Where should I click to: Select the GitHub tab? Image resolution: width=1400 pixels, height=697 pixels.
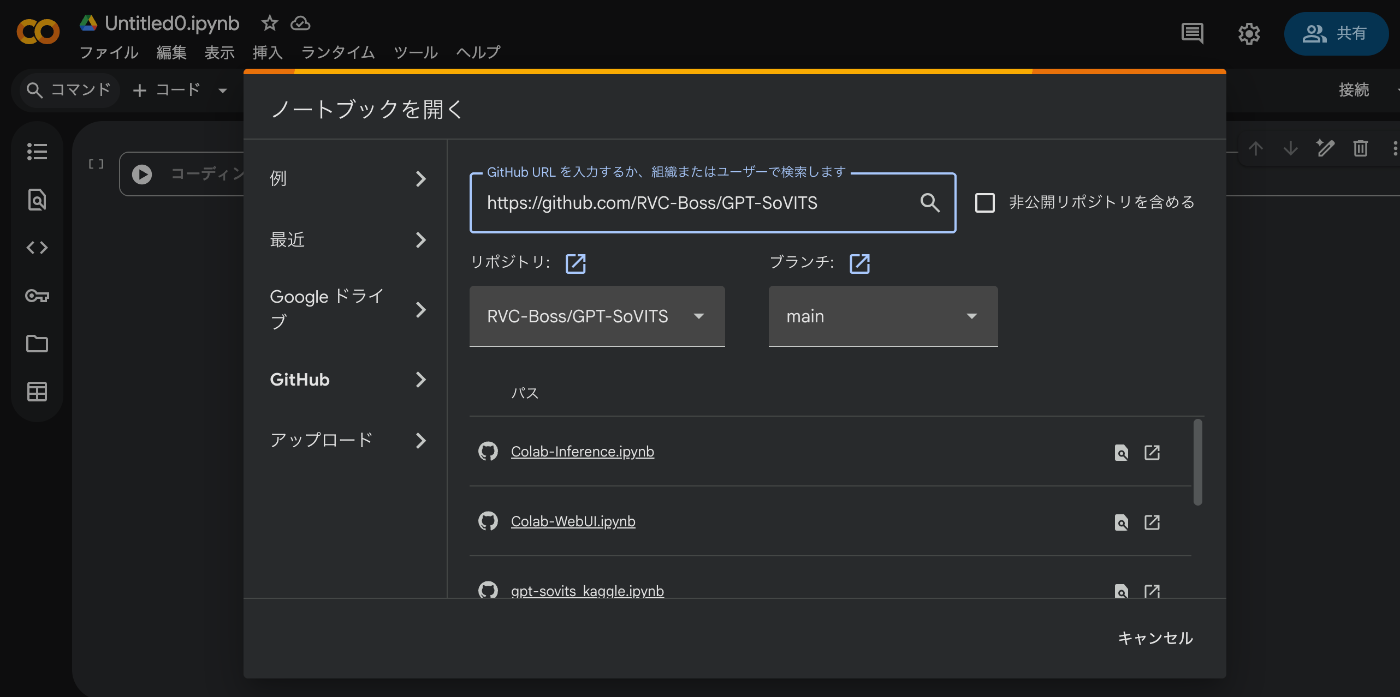[347, 380]
